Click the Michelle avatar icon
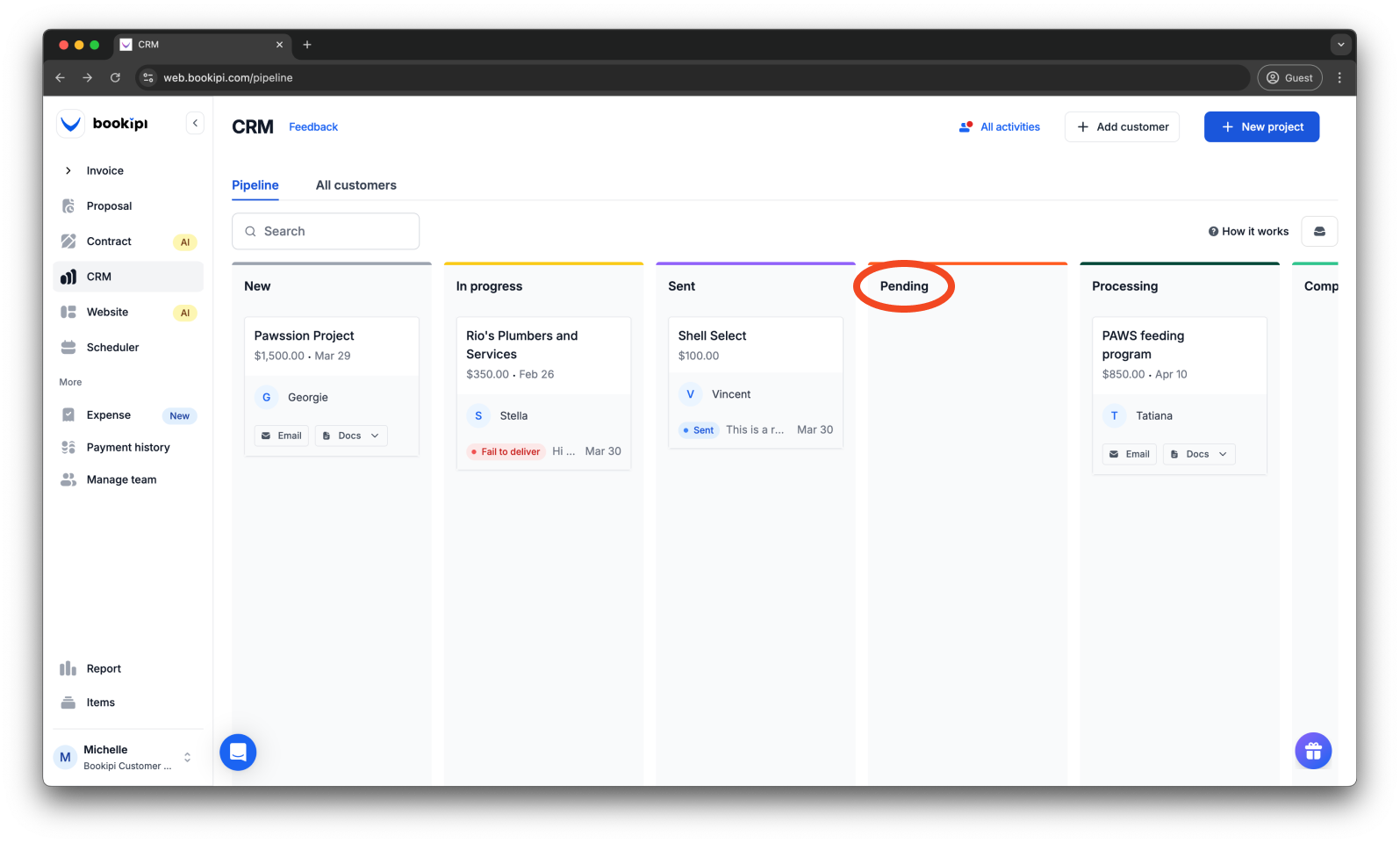Viewport: 1400px width, 843px height. [66, 757]
